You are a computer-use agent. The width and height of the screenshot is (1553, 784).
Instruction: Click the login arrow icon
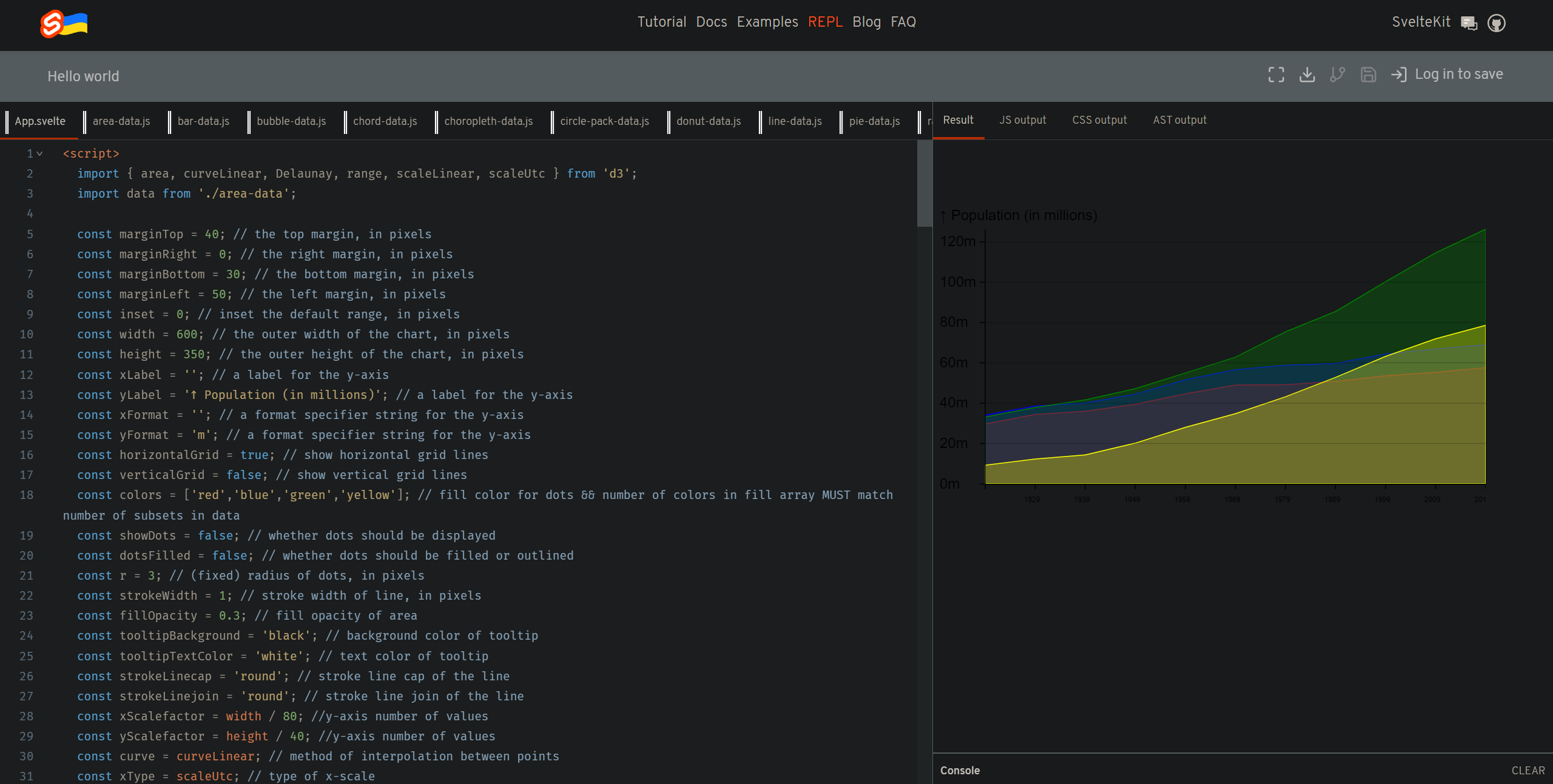click(1399, 75)
